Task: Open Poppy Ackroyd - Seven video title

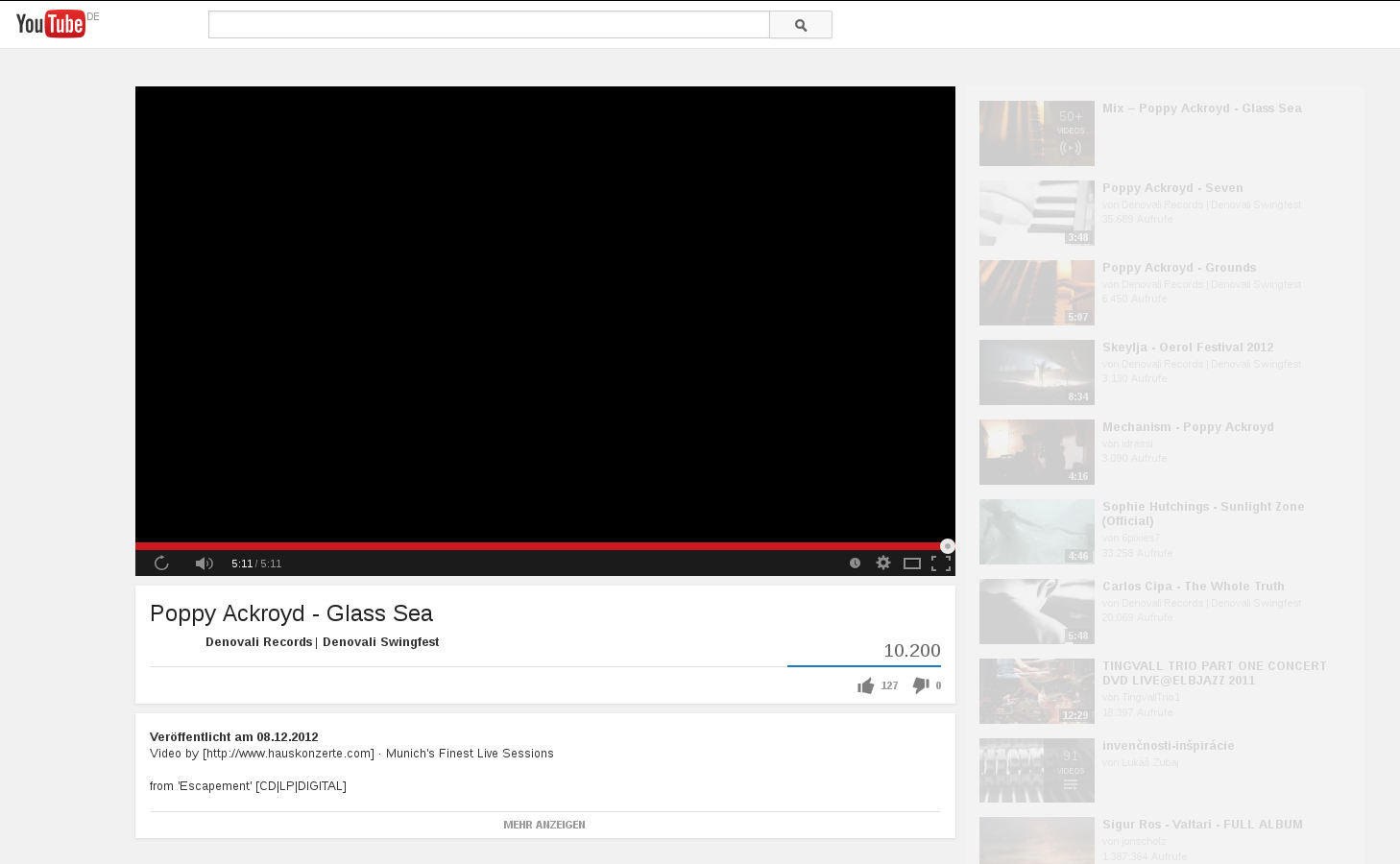Action: tap(1172, 188)
